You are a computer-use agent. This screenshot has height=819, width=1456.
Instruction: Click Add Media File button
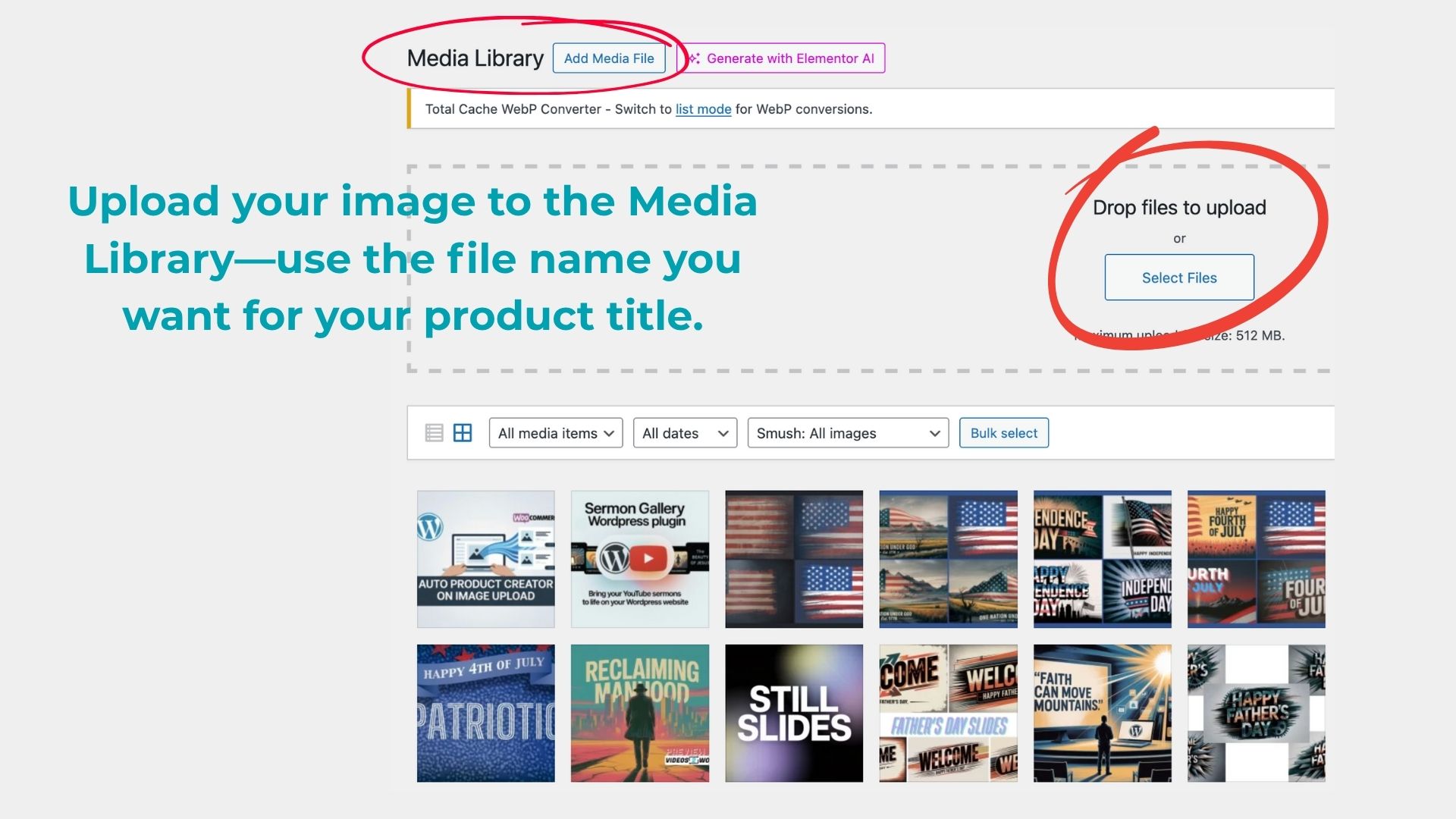point(608,58)
